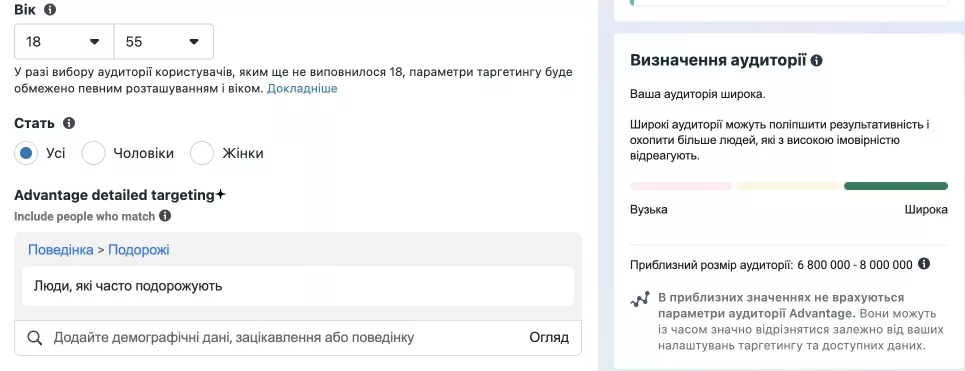Click the green wide segment of audience meter
This screenshot has width=965, height=371.
point(896,186)
